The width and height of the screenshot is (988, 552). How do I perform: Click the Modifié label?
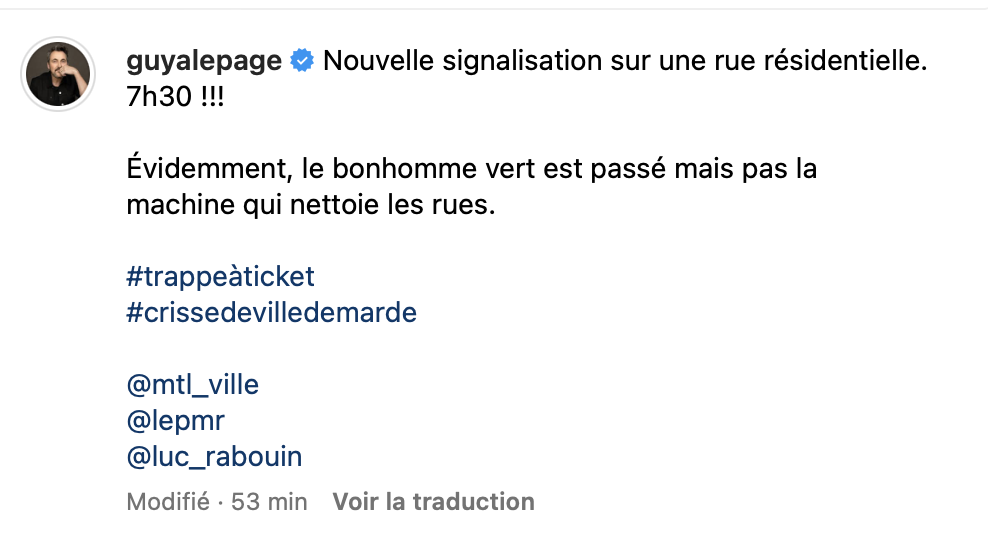[x=168, y=502]
